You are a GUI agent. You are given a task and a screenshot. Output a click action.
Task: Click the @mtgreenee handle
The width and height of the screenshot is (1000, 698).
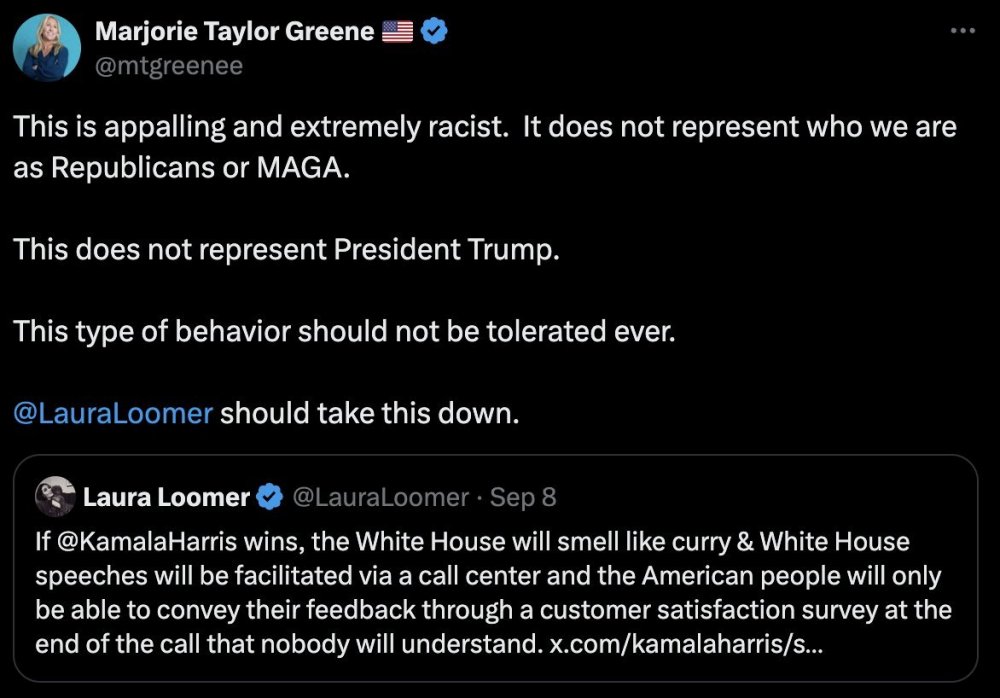pos(168,66)
